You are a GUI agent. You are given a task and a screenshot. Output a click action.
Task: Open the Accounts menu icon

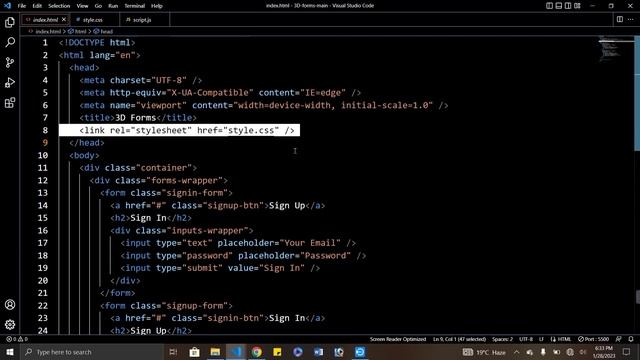(10, 304)
